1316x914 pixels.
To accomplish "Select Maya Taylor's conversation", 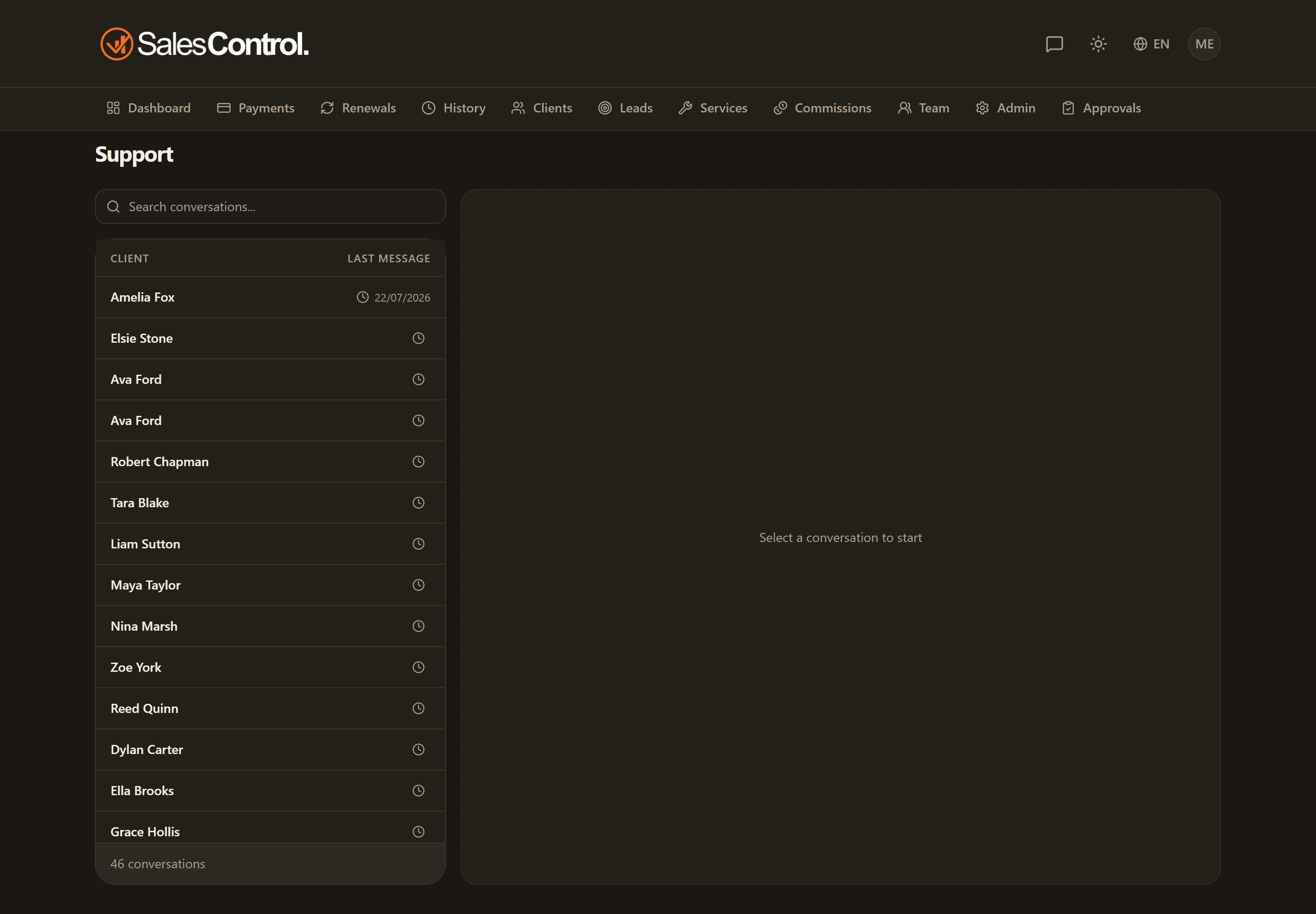I will coord(271,585).
